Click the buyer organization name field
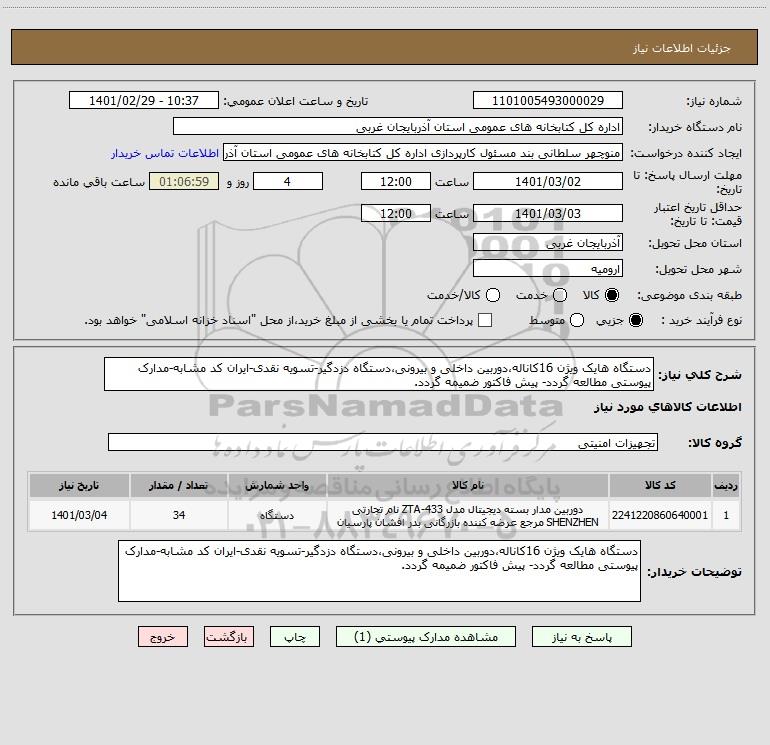 [x=398, y=127]
